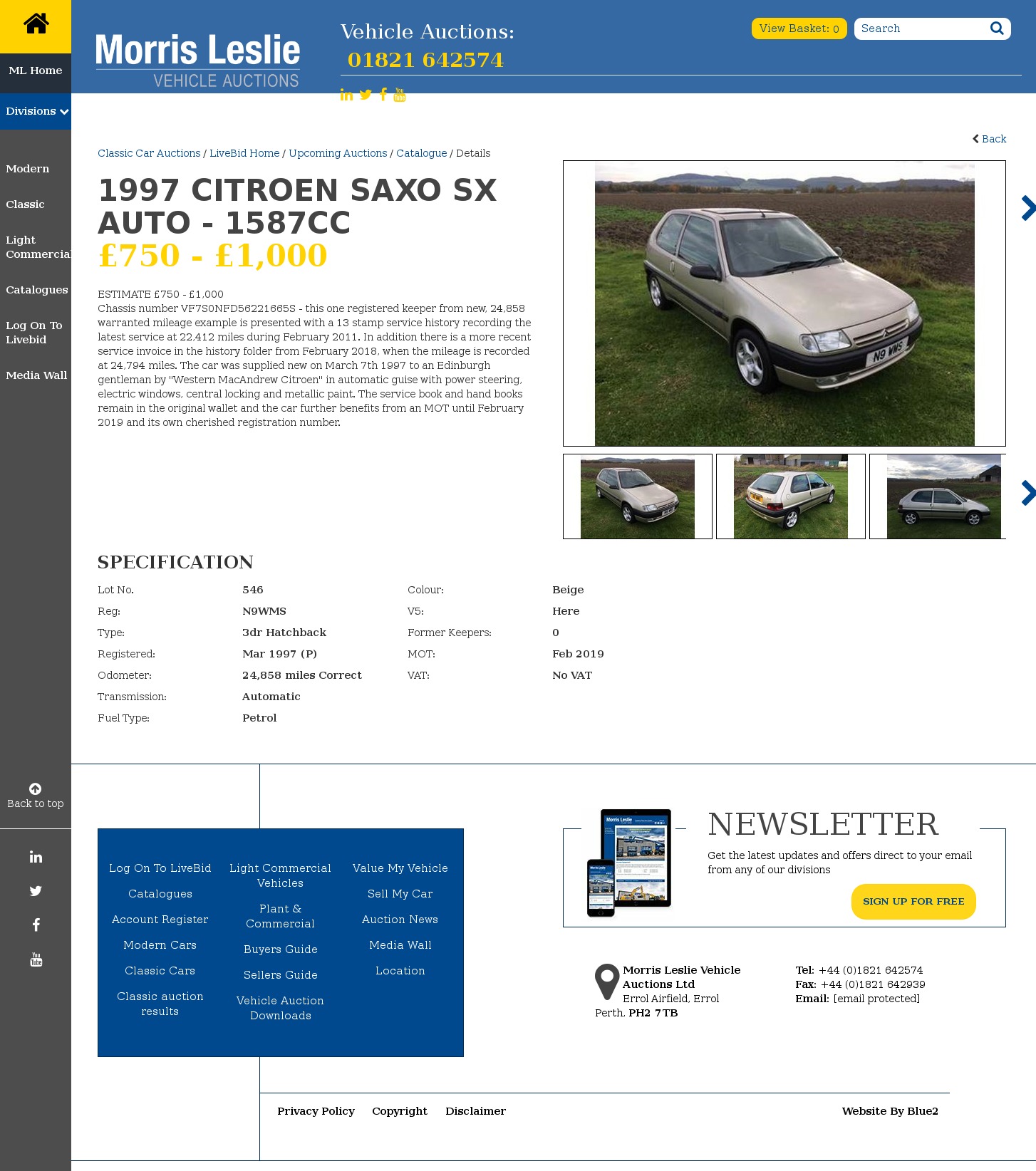This screenshot has width=1036, height=1171.
Task: Open Light Commercial Vehicles footer link
Action: [x=281, y=875]
